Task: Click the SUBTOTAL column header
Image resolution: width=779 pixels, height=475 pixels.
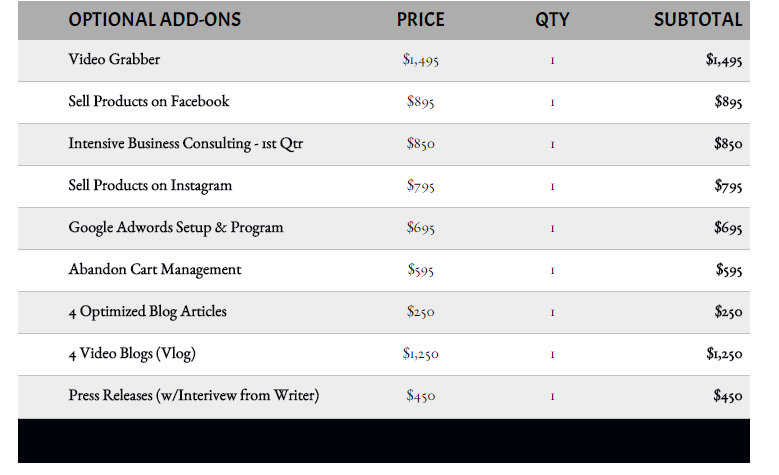Action: pos(698,19)
